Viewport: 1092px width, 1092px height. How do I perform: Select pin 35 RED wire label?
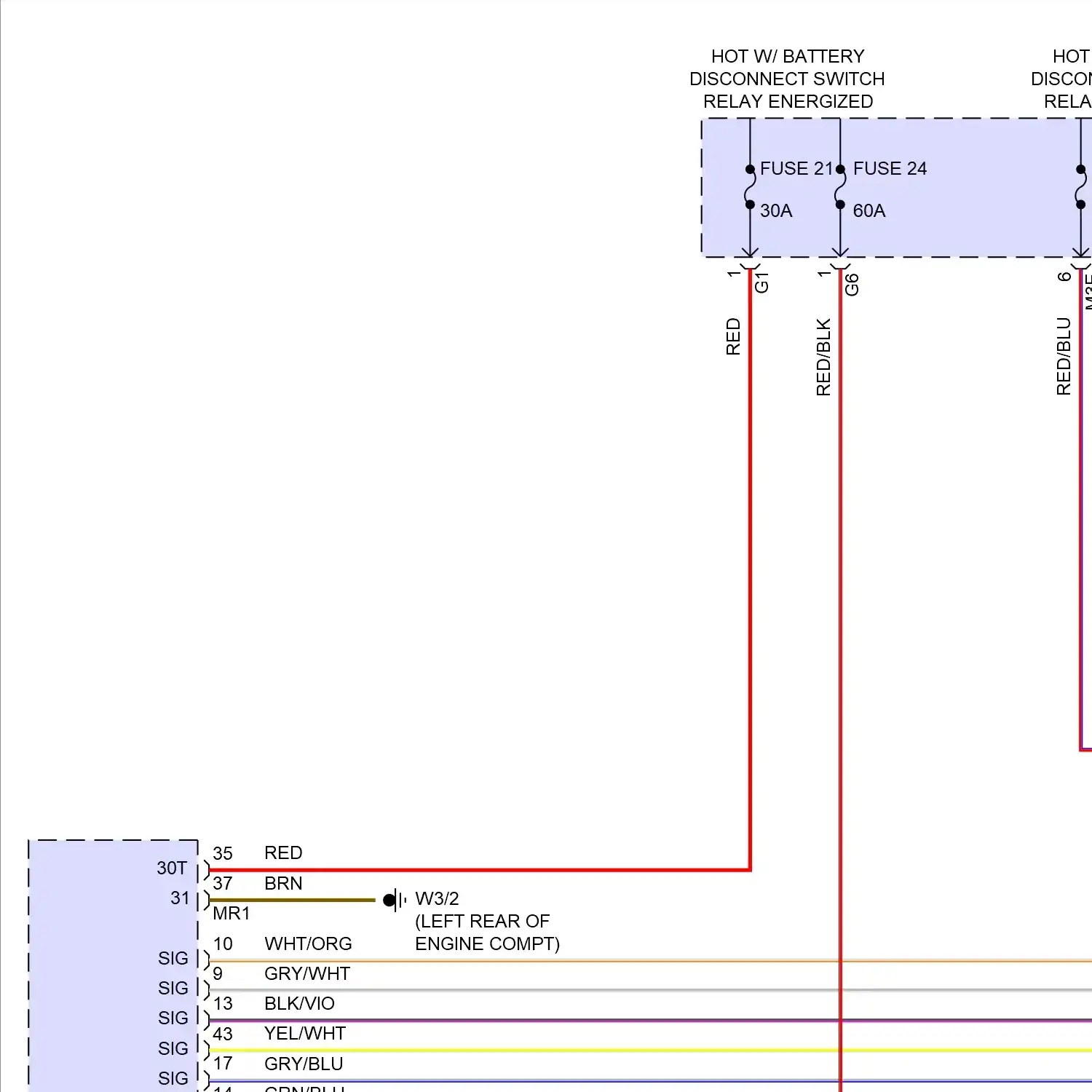click(283, 852)
